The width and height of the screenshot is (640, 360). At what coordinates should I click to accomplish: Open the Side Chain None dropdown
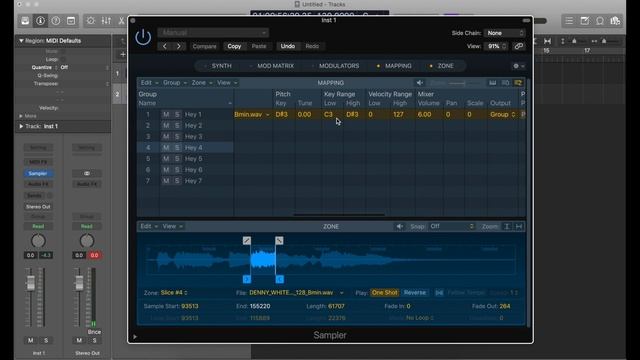point(504,33)
